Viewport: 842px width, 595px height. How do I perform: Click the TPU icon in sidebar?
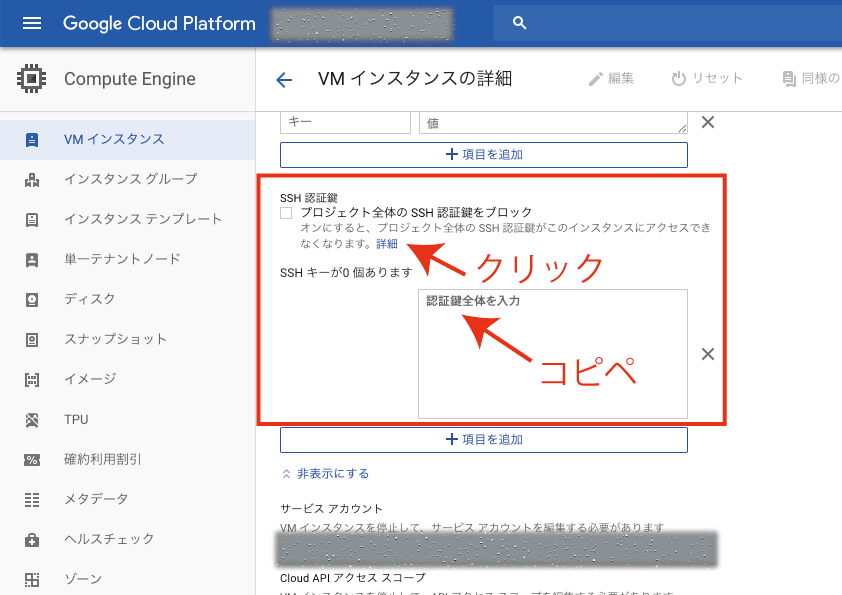click(32, 420)
